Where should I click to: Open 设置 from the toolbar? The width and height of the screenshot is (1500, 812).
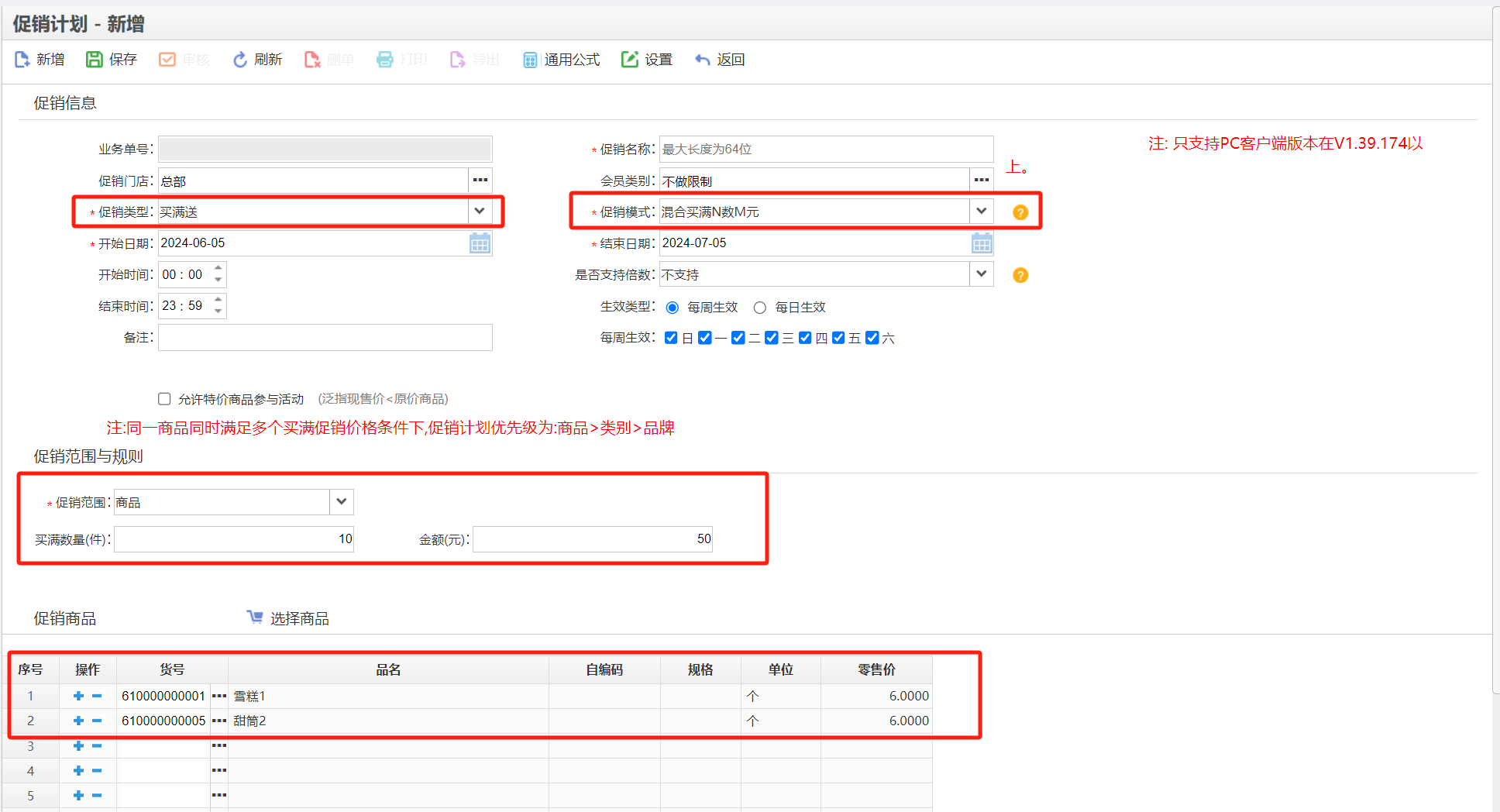(x=647, y=59)
